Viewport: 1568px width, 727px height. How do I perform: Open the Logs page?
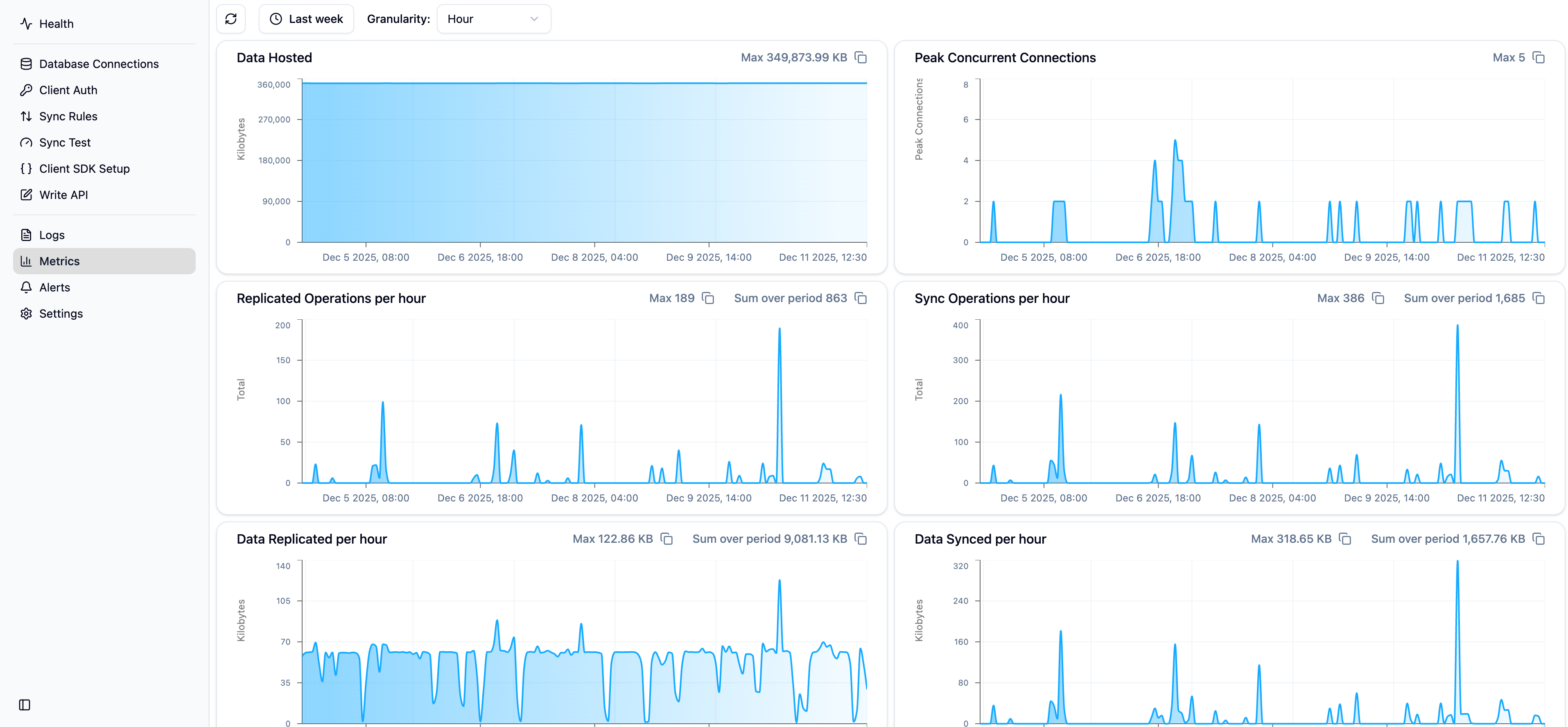[52, 235]
